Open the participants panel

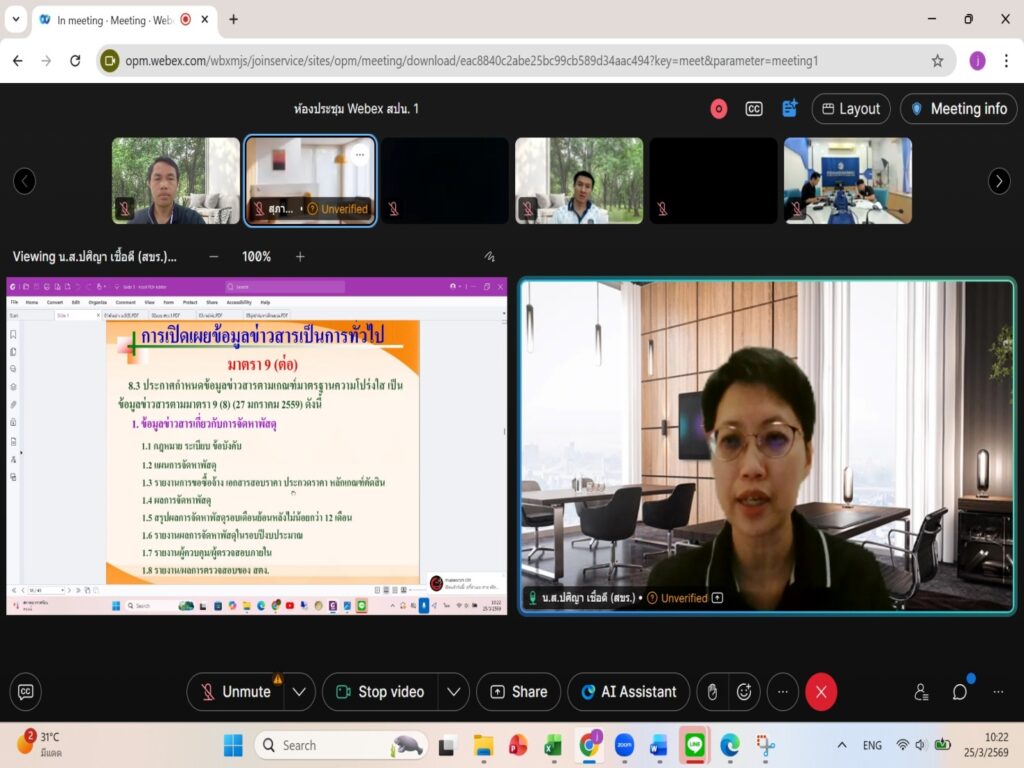pyautogui.click(x=921, y=692)
